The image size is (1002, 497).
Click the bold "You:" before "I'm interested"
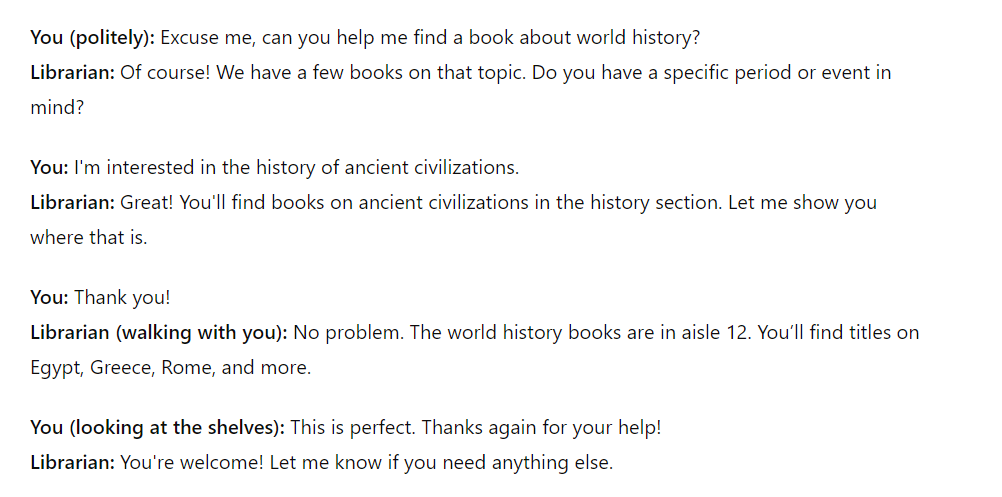(49, 168)
